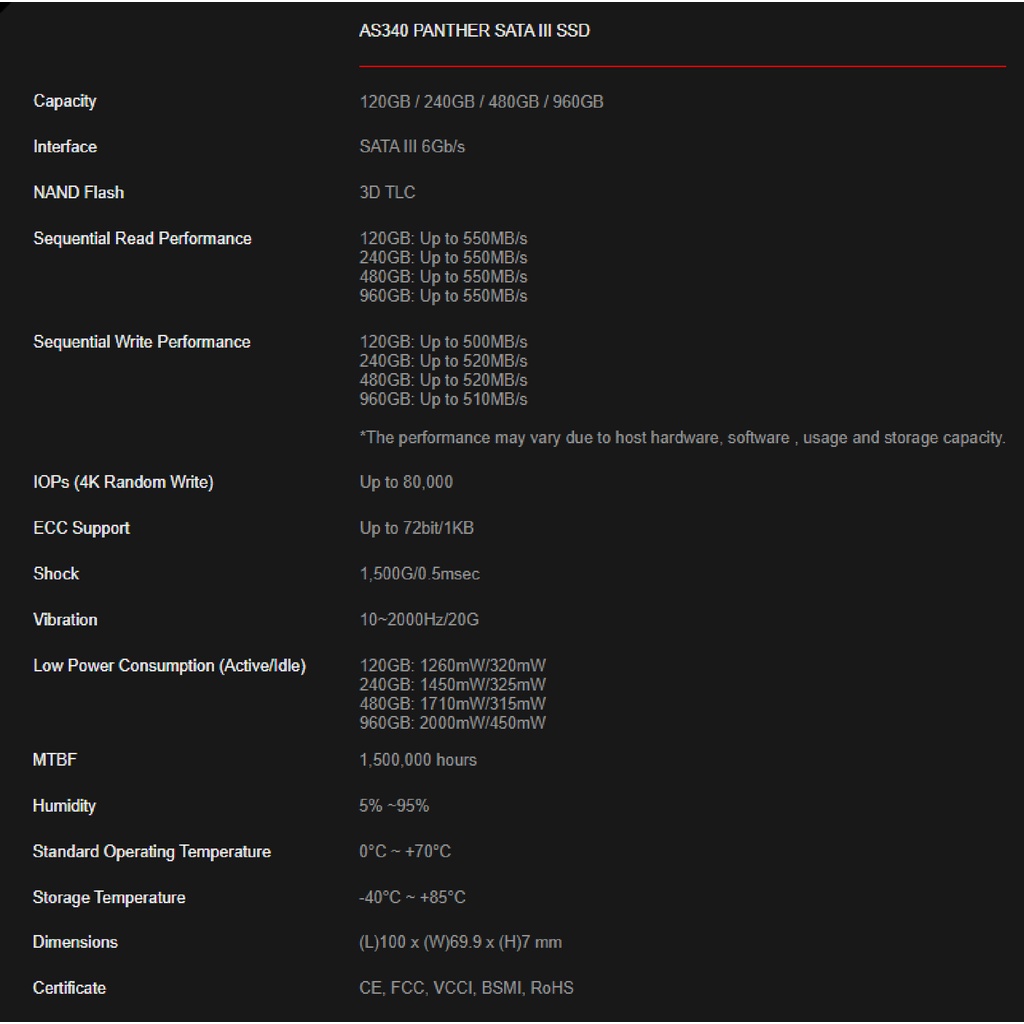Select the 10~2000Hz/20G vibration value
1024x1024 pixels.
click(x=419, y=620)
